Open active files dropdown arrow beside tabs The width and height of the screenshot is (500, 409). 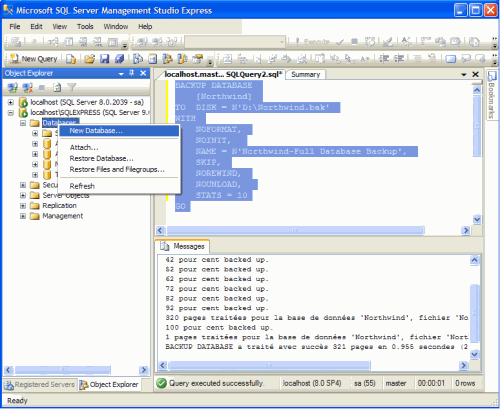[x=464, y=74]
